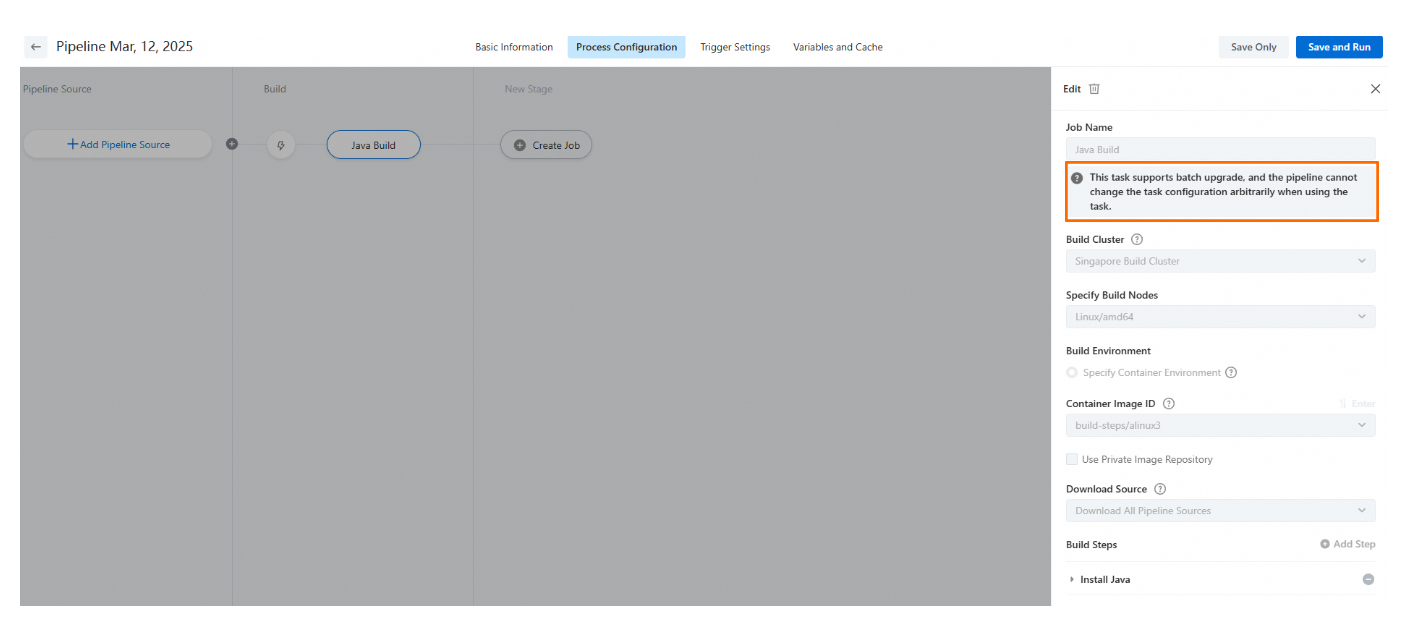The image size is (1408, 642).
Task: Open the Specify Build Nodes dropdown
Action: [x=1221, y=317]
